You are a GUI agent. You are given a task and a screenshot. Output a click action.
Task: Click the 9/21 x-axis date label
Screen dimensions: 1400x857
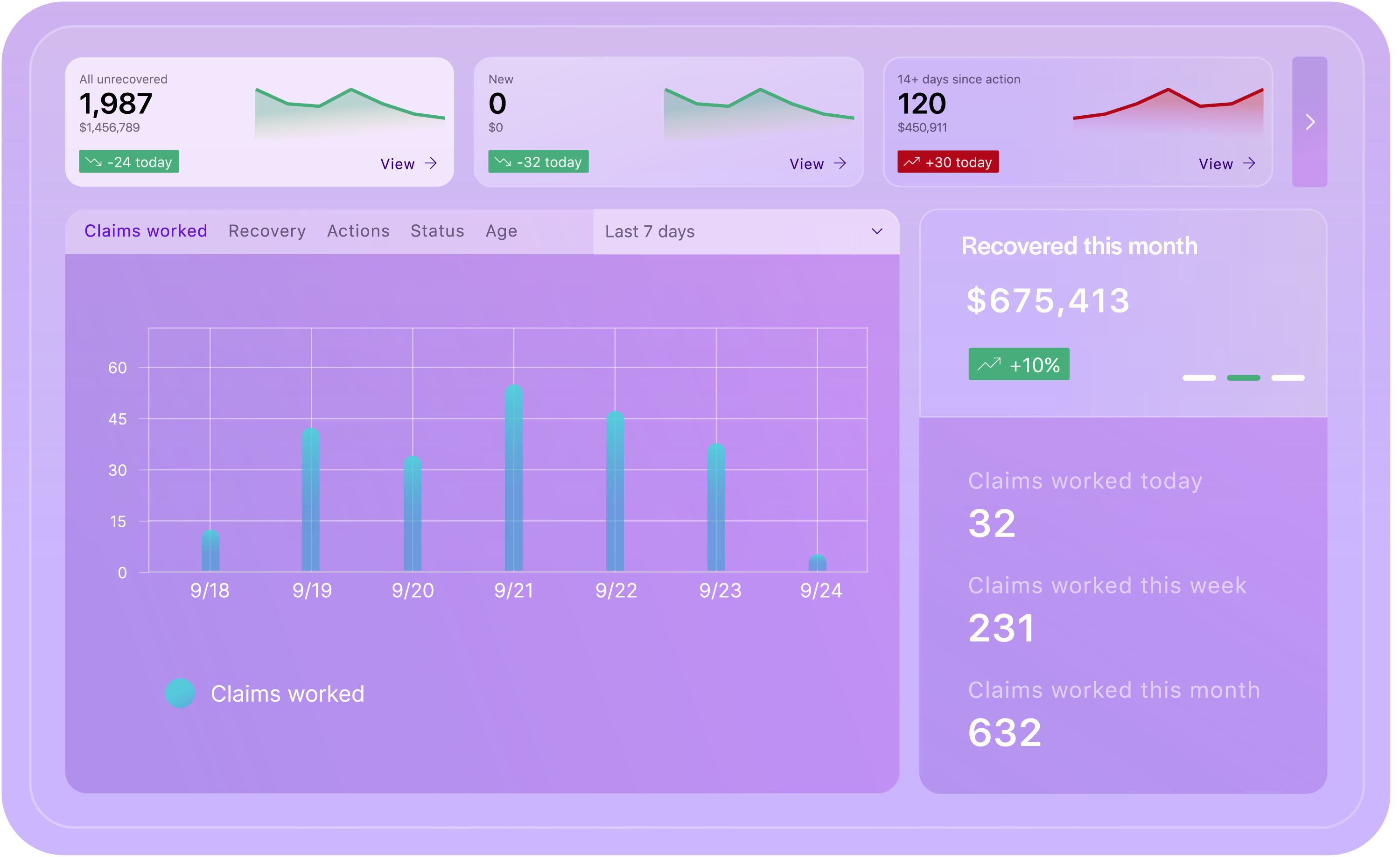(514, 591)
